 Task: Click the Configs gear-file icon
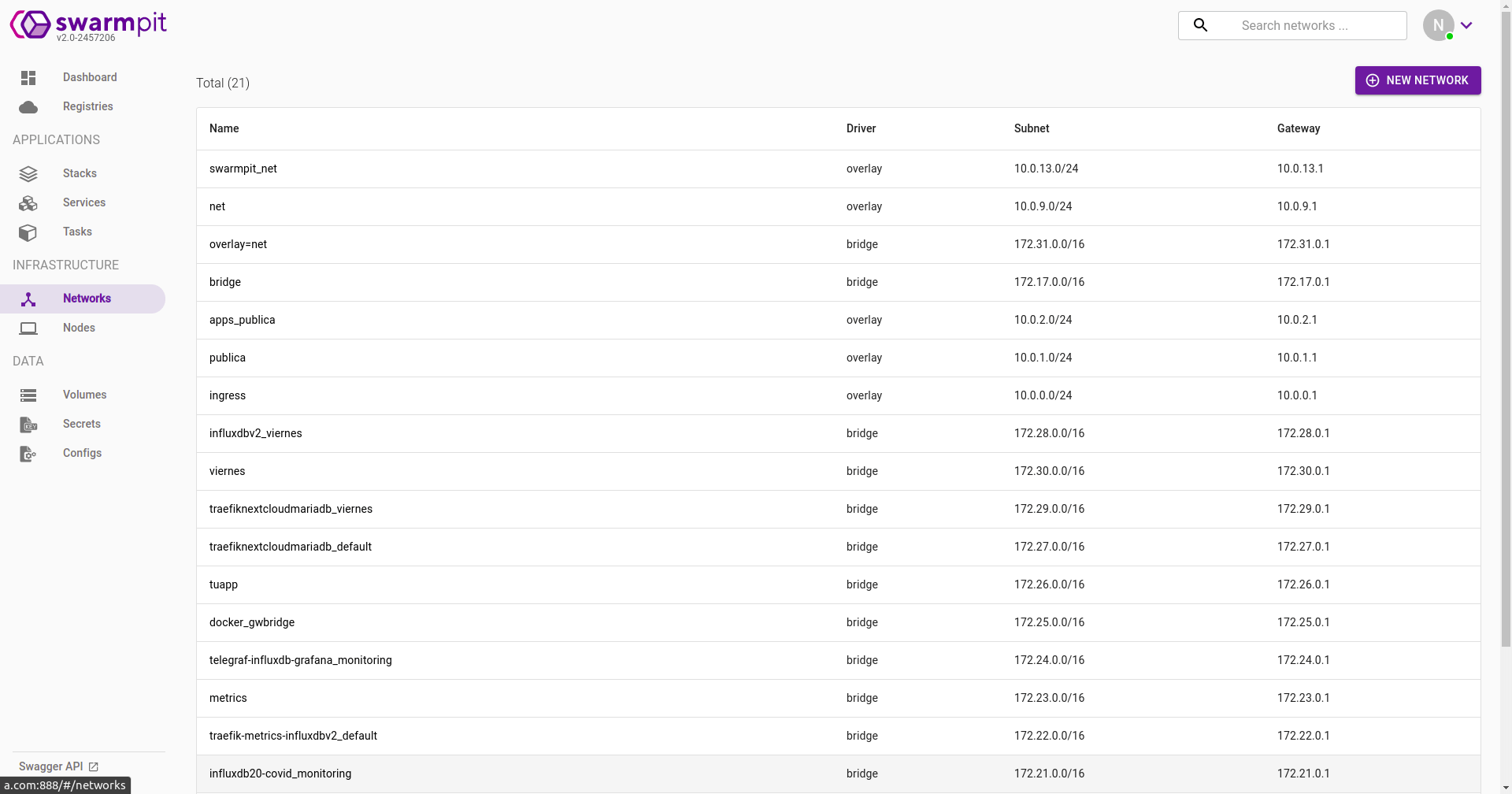[28, 454]
